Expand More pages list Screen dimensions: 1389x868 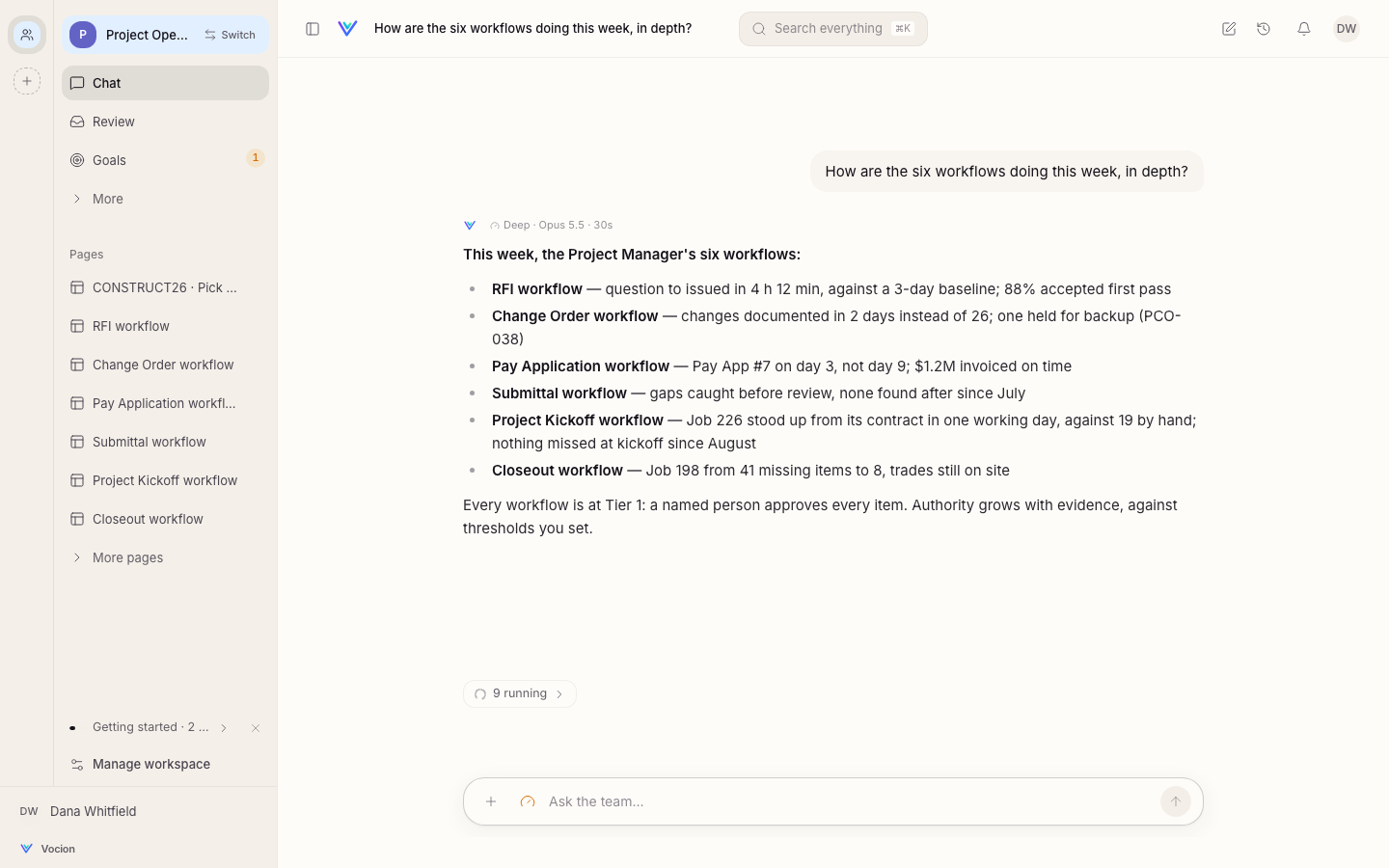[x=166, y=557]
